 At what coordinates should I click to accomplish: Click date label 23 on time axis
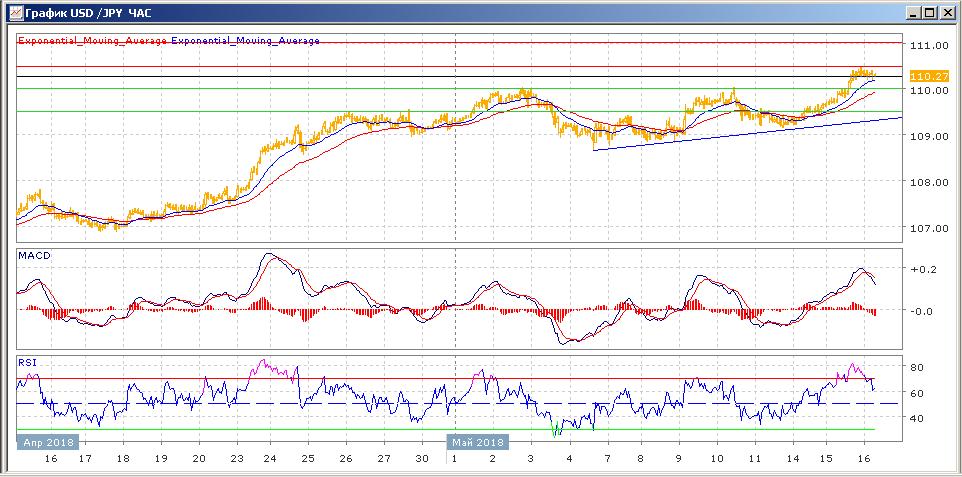click(x=237, y=459)
